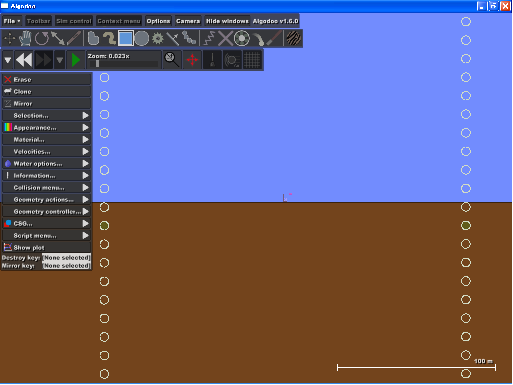Image resolution: width=513 pixels, height=385 pixels.
Task: Expand the Geometry actions submenu
Action: click(47, 200)
